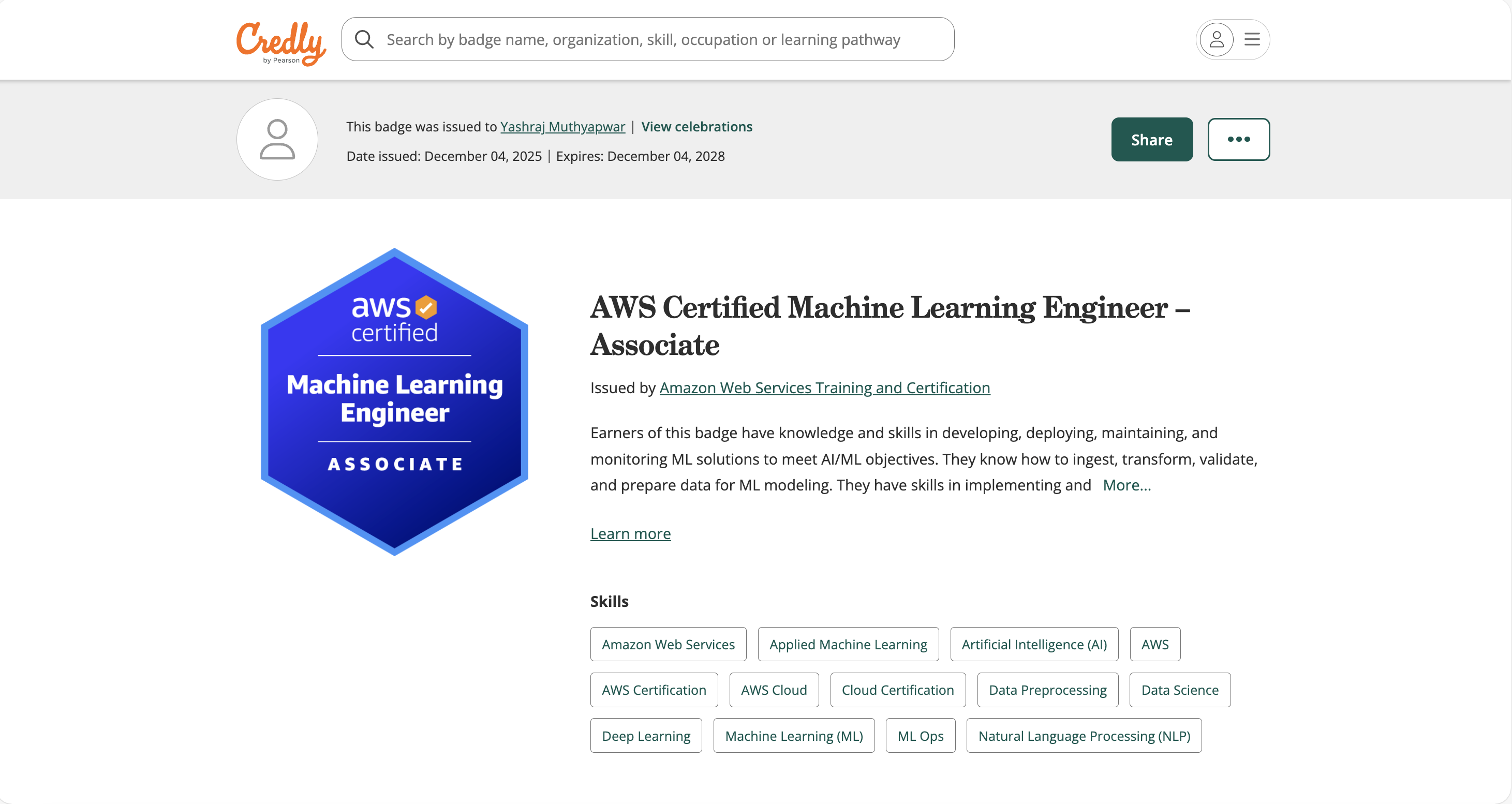Open the hamburger menu icon

click(1252, 39)
